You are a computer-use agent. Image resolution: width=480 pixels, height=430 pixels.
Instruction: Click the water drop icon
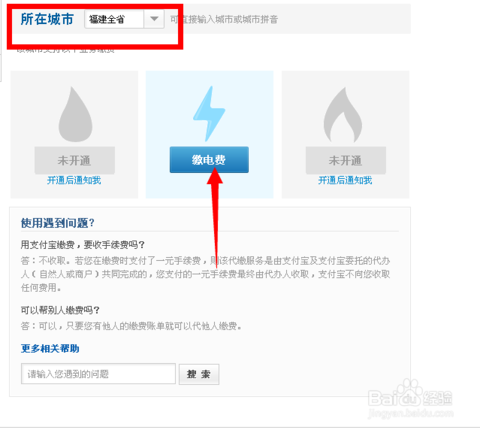coord(75,115)
